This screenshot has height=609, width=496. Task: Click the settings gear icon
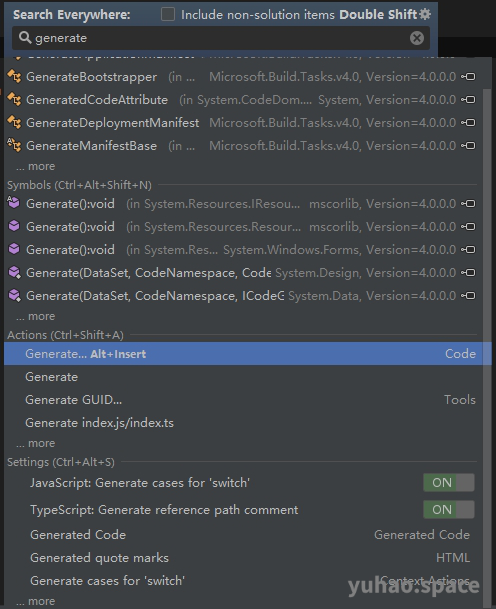pos(425,14)
